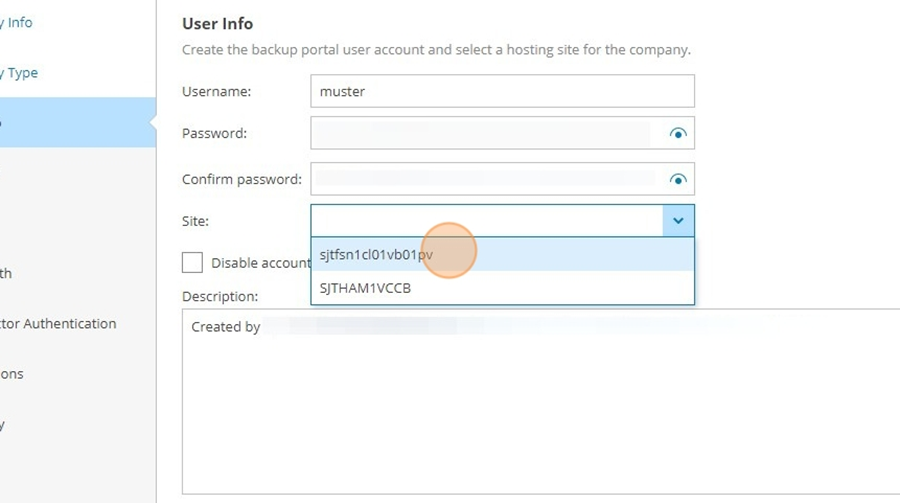This screenshot has height=503, width=900.
Task: Go back to the Company Info step
Action: 16,22
